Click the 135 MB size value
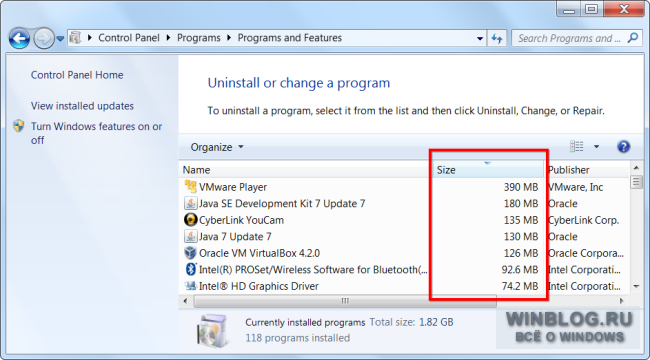The width and height of the screenshot is (650, 360). (521, 220)
